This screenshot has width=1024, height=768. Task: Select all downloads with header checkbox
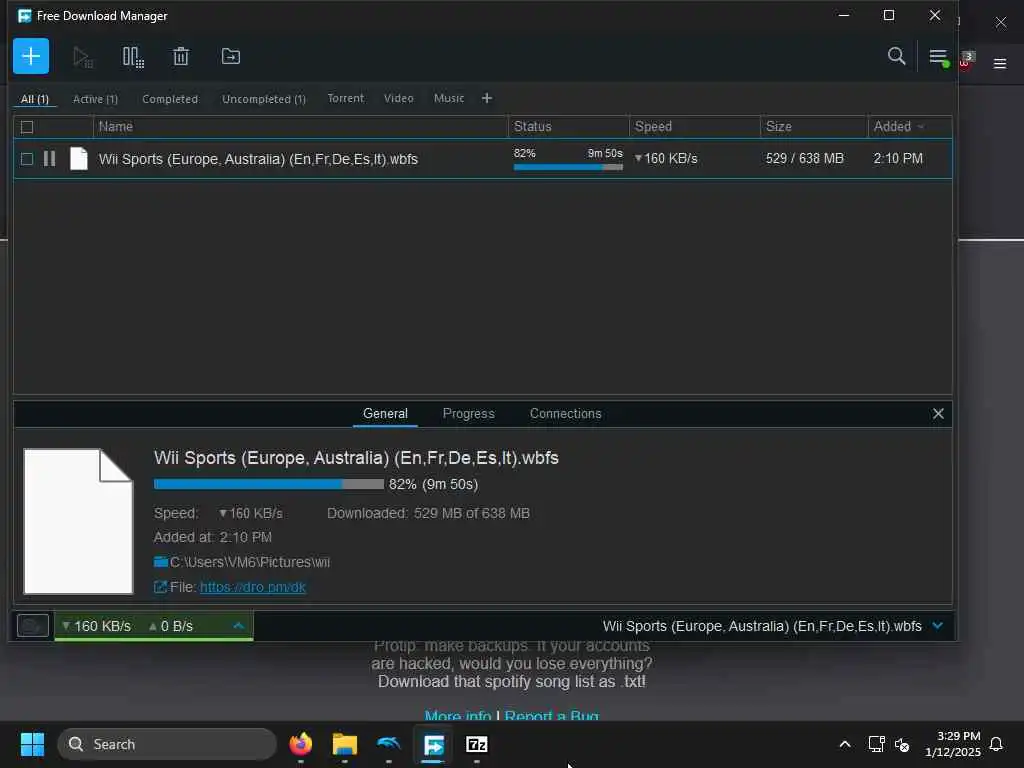(x=27, y=127)
